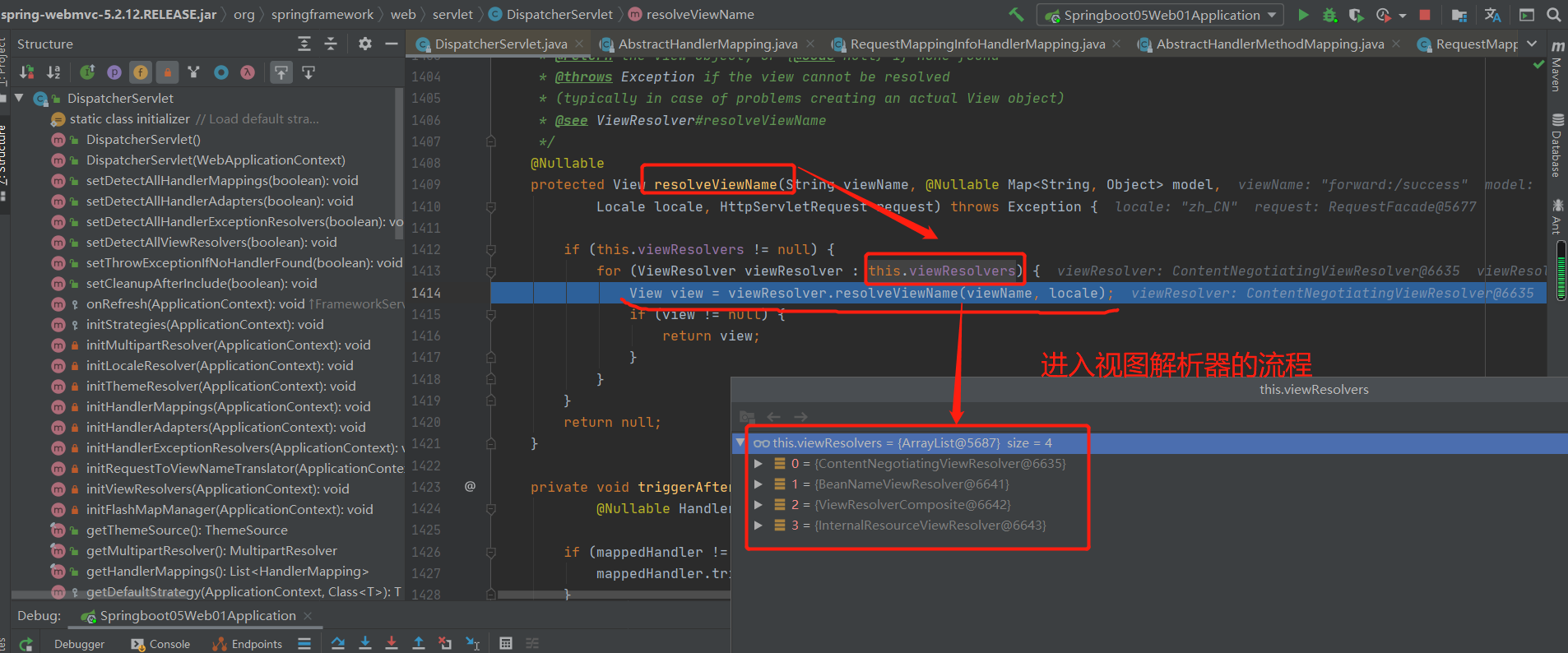Screen dimensions: 1568x653
Task: Click the Translate icon in toolbar
Action: click(1492, 15)
